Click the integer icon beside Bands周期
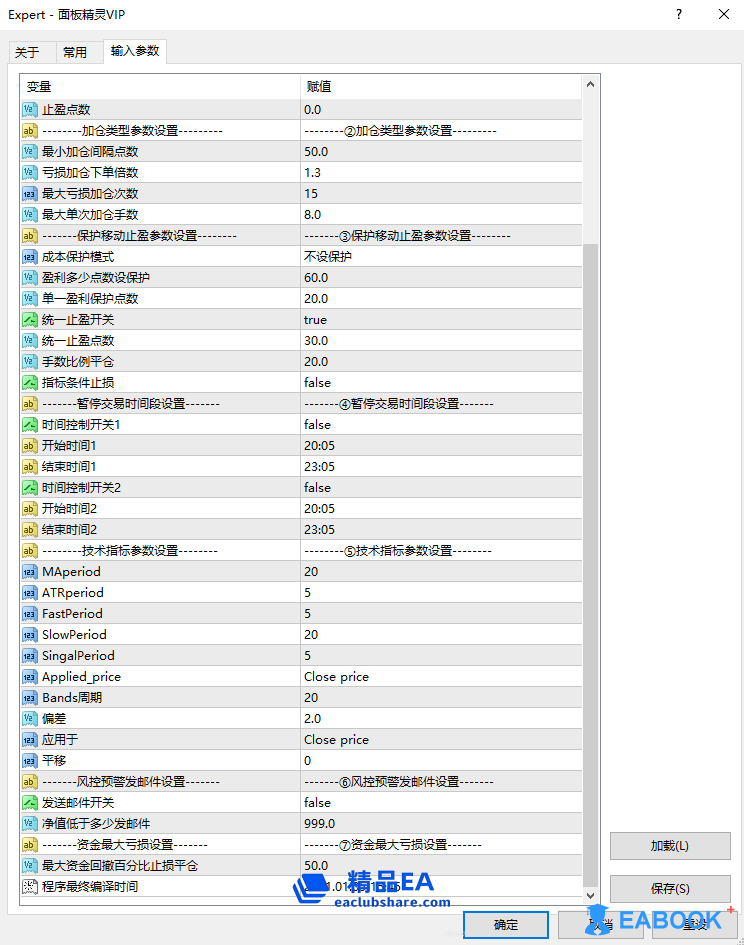744x945 pixels. [30, 698]
